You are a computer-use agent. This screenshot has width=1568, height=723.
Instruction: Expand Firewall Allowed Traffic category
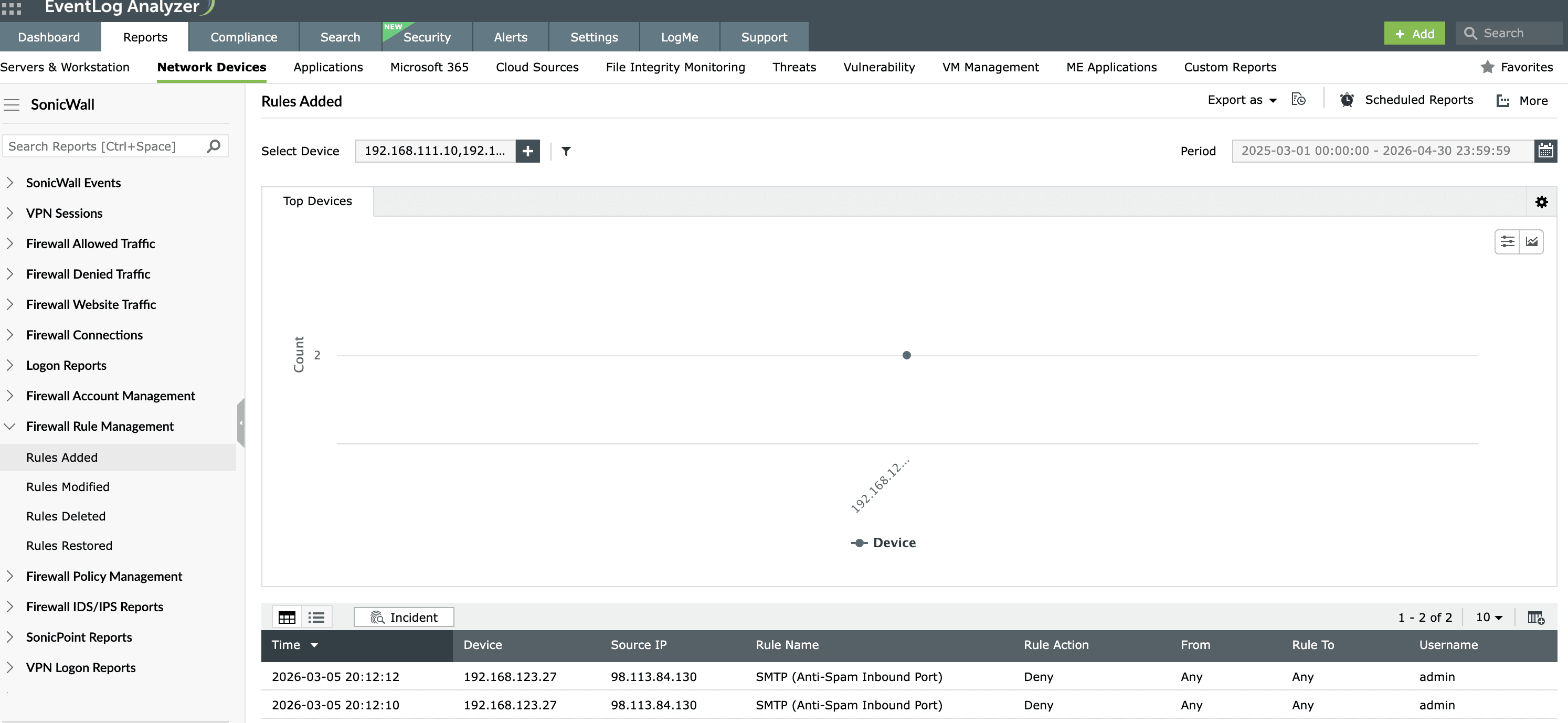pyautogui.click(x=10, y=243)
